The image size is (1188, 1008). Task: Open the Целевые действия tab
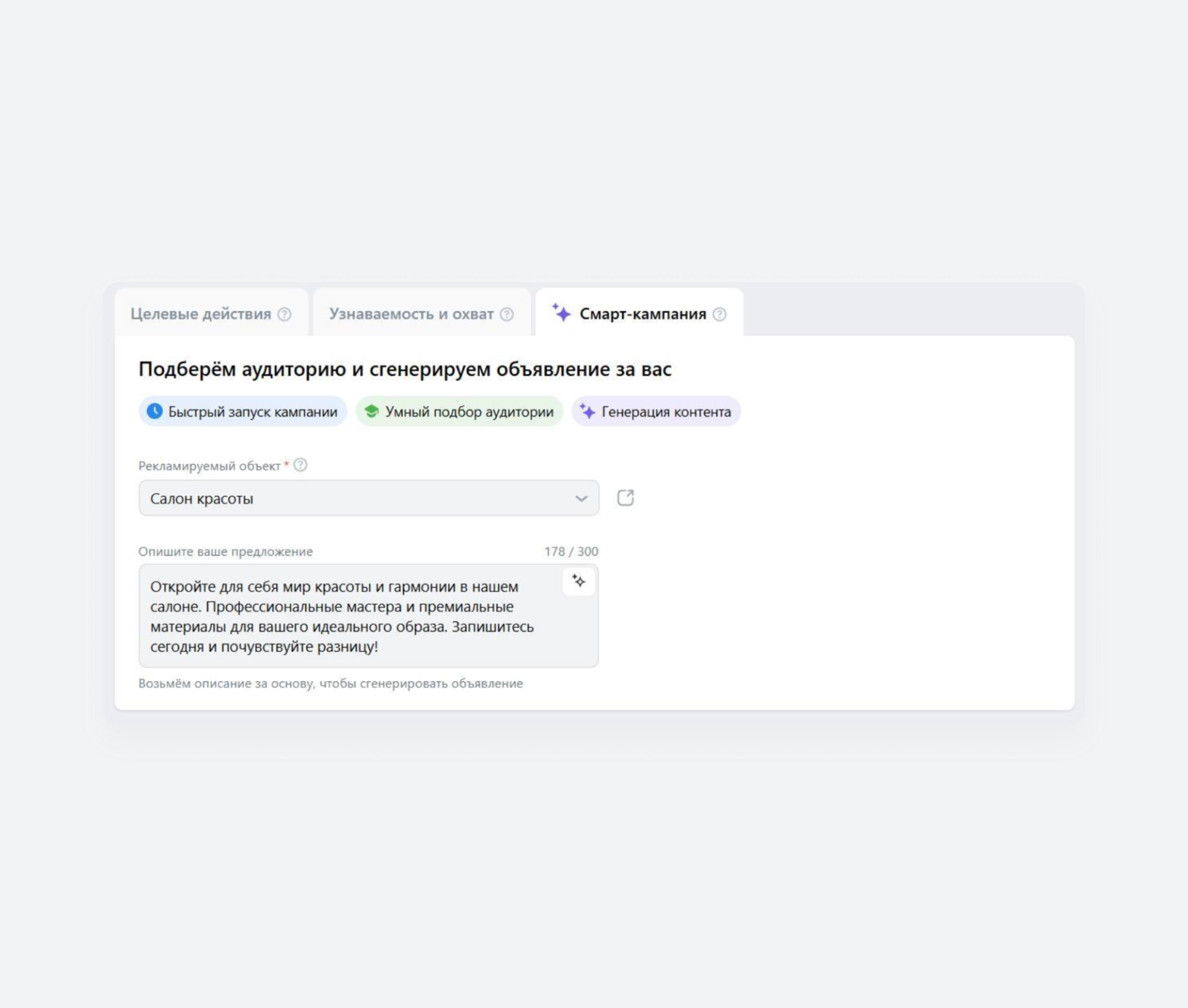[211, 313]
